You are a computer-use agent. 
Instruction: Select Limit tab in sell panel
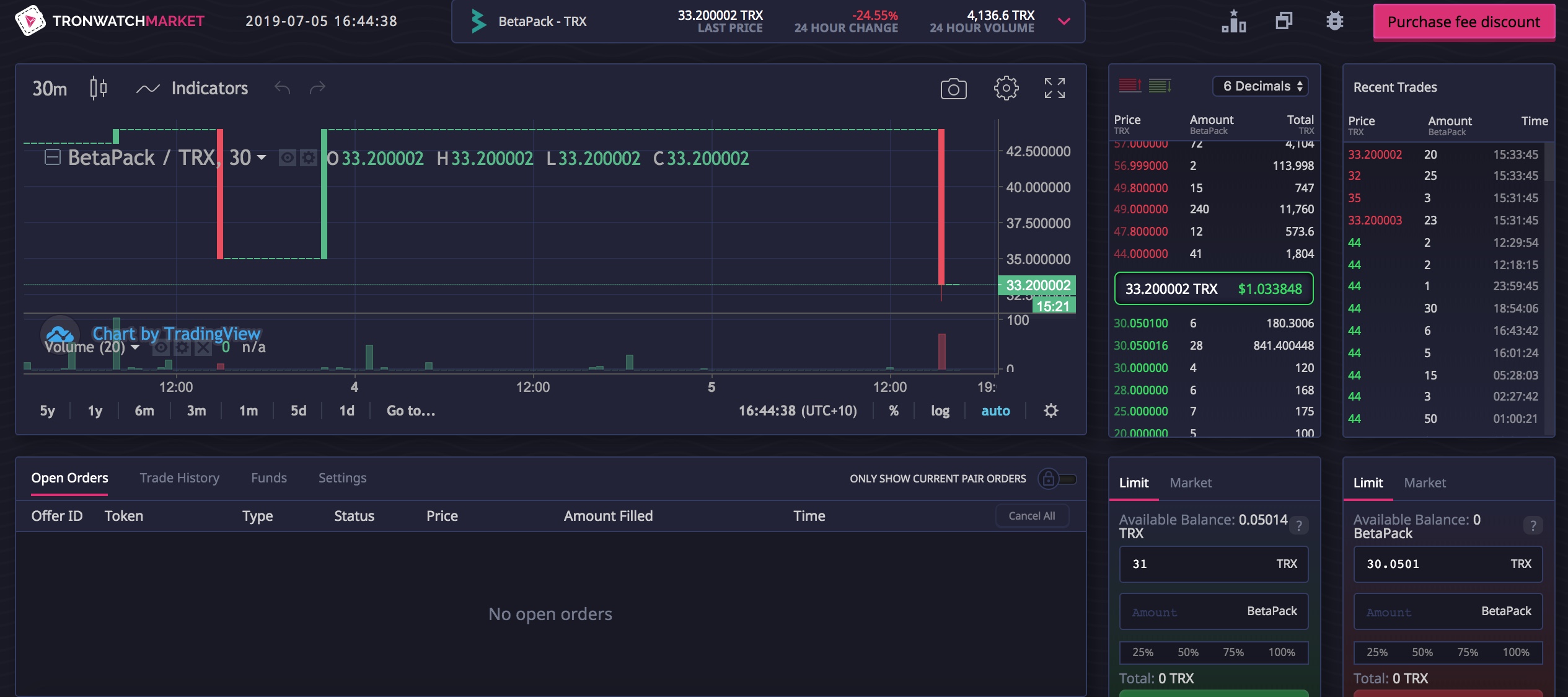(x=1368, y=482)
